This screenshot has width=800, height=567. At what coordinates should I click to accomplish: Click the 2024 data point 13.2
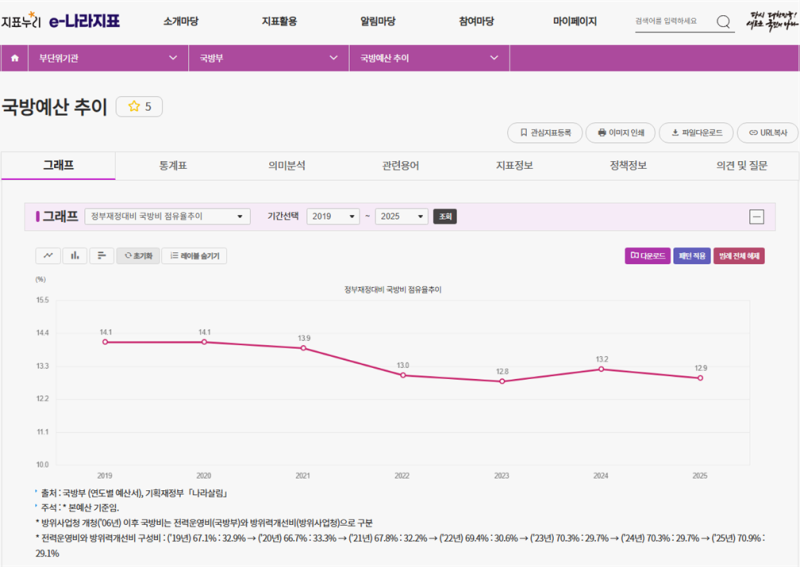601,369
